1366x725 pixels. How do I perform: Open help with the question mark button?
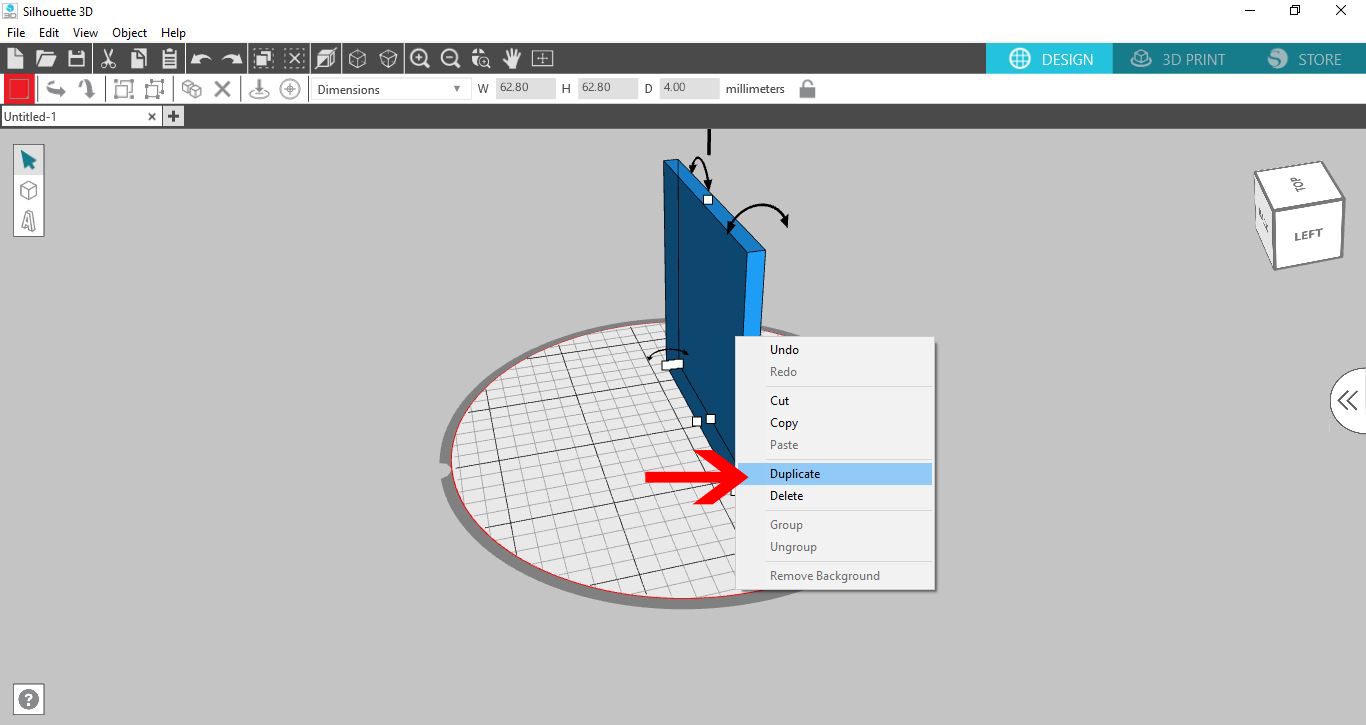pos(30,699)
